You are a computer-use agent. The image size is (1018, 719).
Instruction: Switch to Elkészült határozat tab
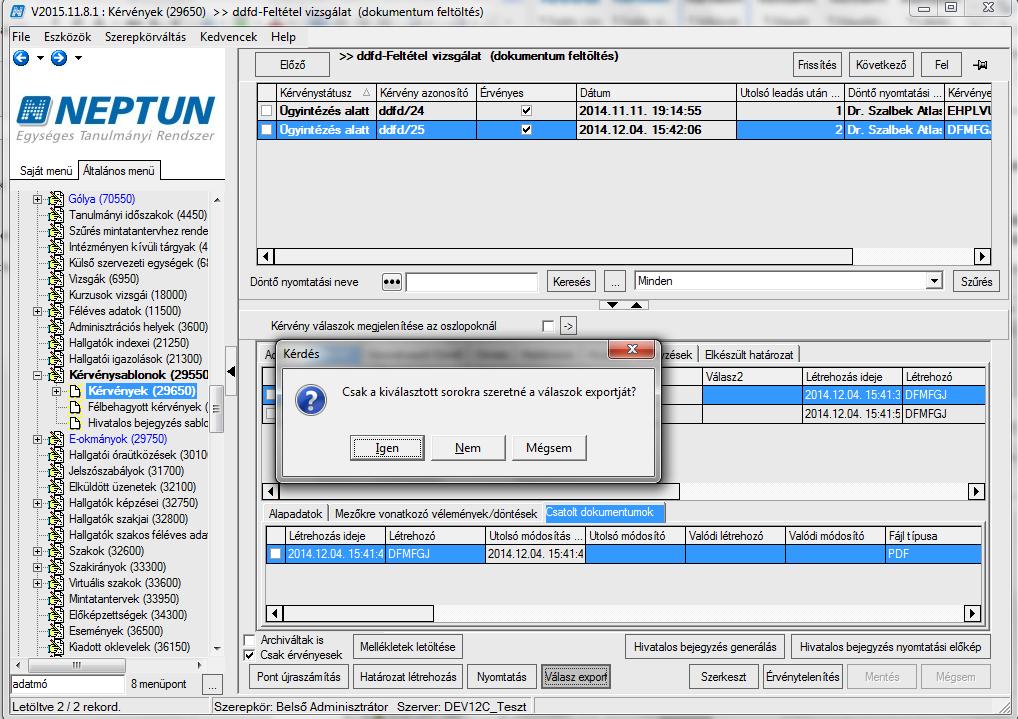click(x=749, y=355)
